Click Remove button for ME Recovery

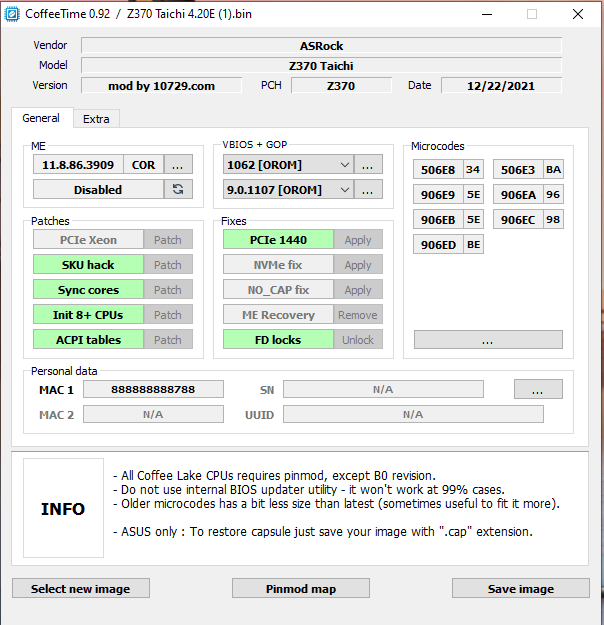(358, 314)
